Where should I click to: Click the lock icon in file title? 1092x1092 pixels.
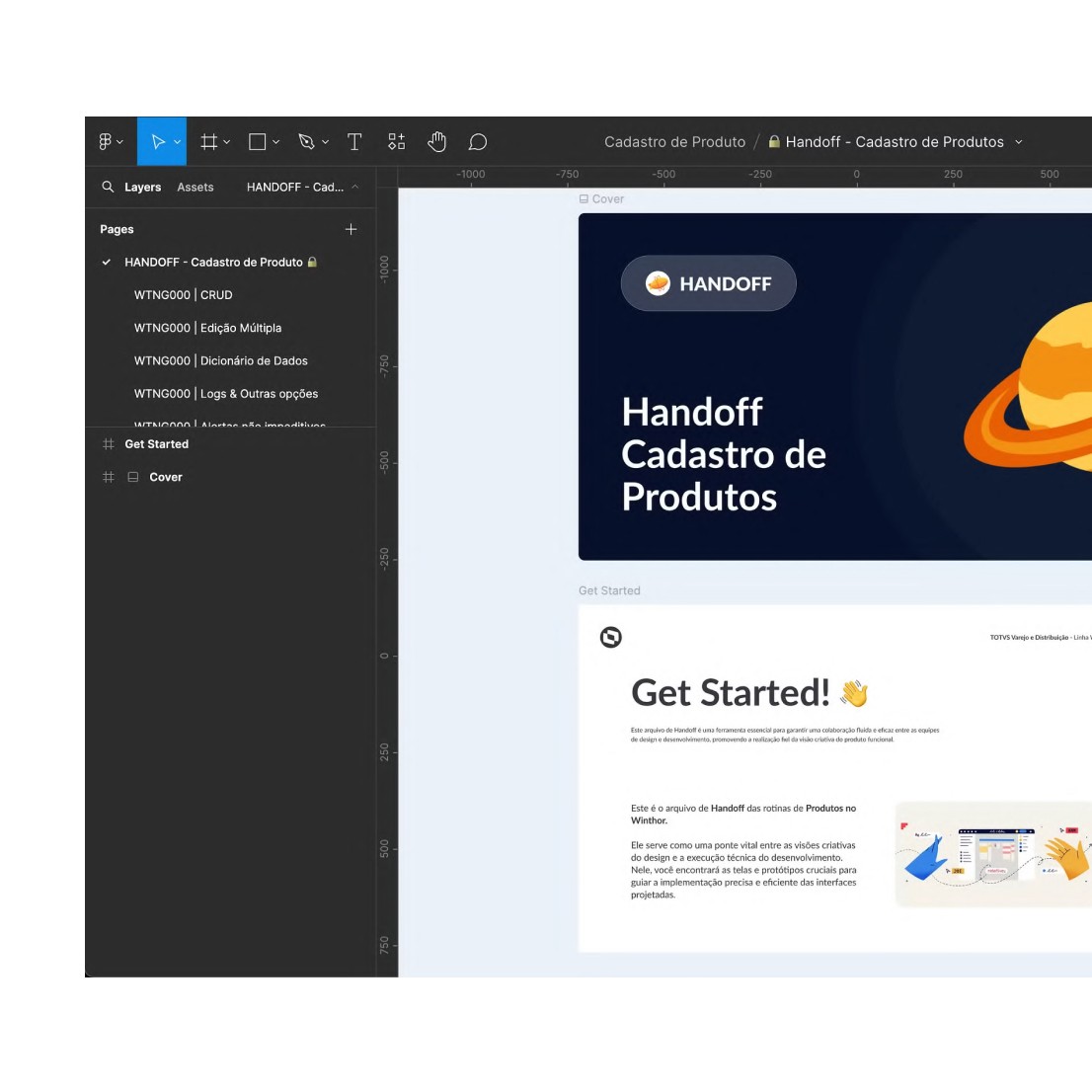(774, 141)
